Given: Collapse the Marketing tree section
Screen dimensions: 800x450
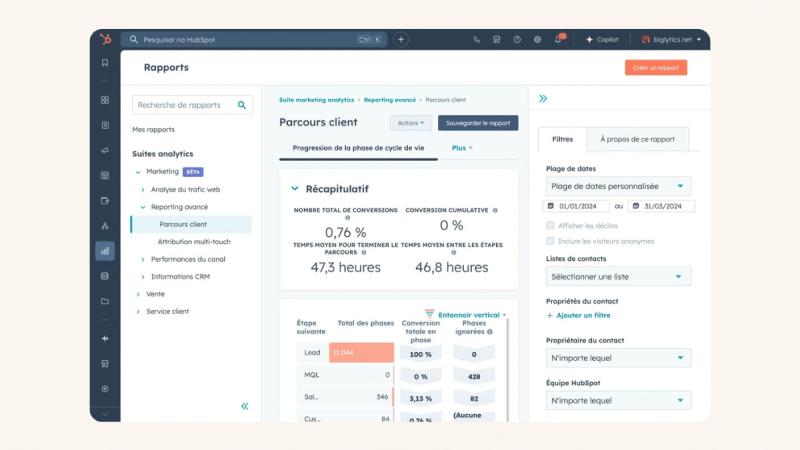Looking at the screenshot, I should [x=138, y=172].
